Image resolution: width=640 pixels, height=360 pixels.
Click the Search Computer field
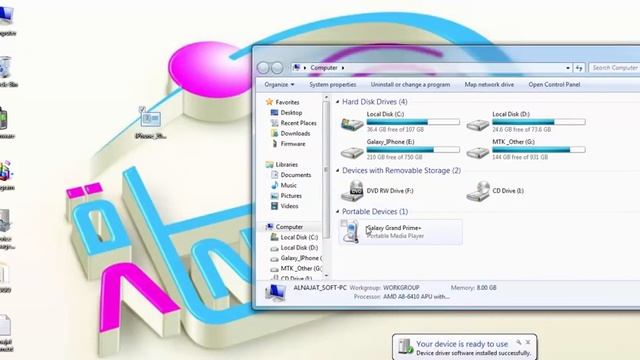pos(615,68)
